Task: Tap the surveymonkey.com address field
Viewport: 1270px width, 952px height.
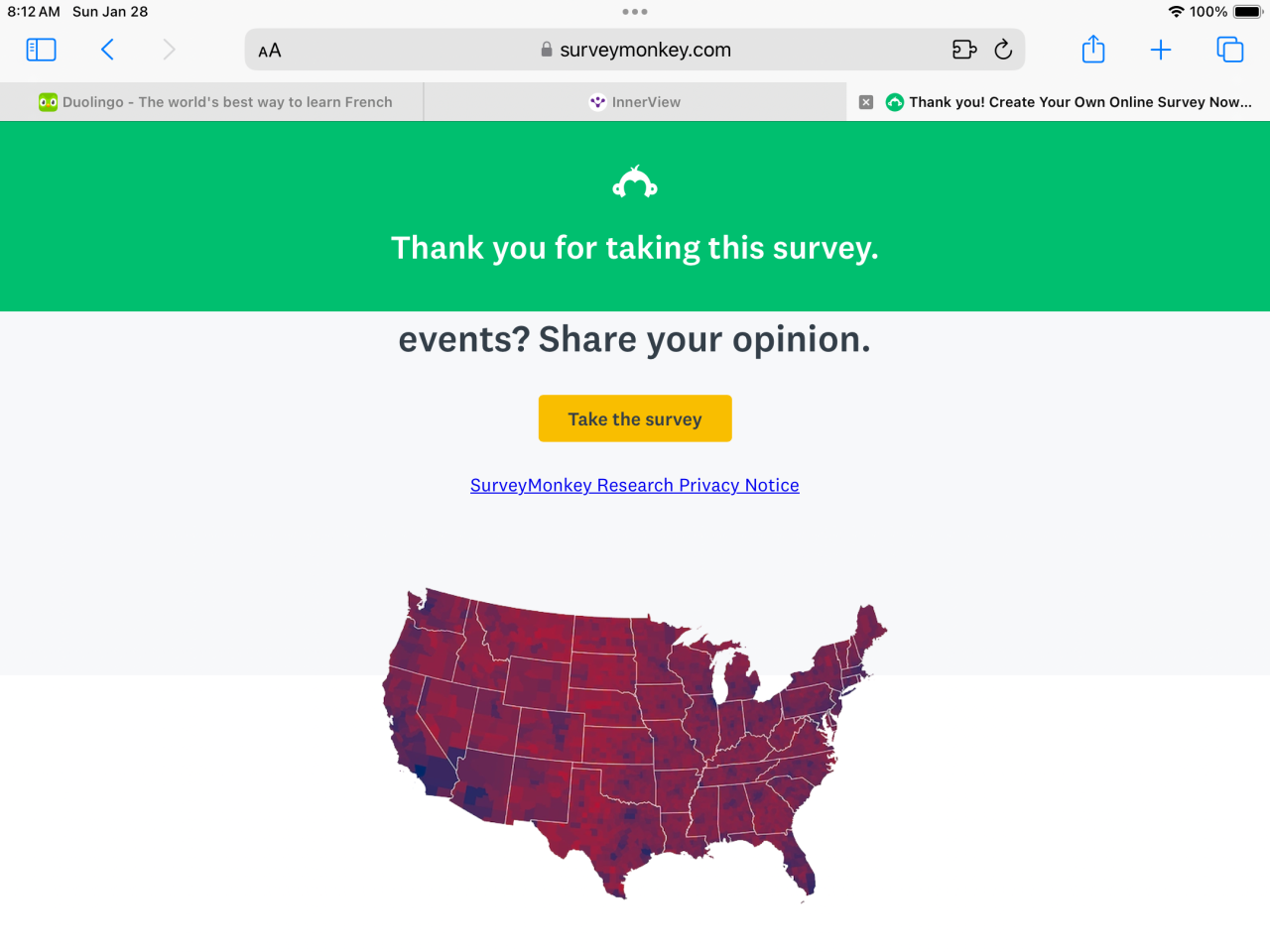Action: pyautogui.click(x=635, y=50)
